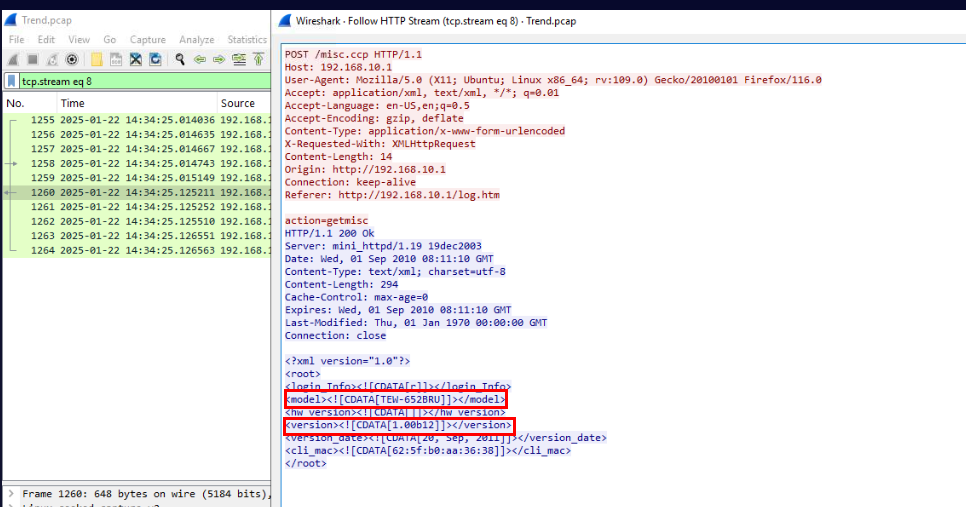Click the Cache-Control: max-age=0 line
This screenshot has height=507, width=966.
point(356,297)
